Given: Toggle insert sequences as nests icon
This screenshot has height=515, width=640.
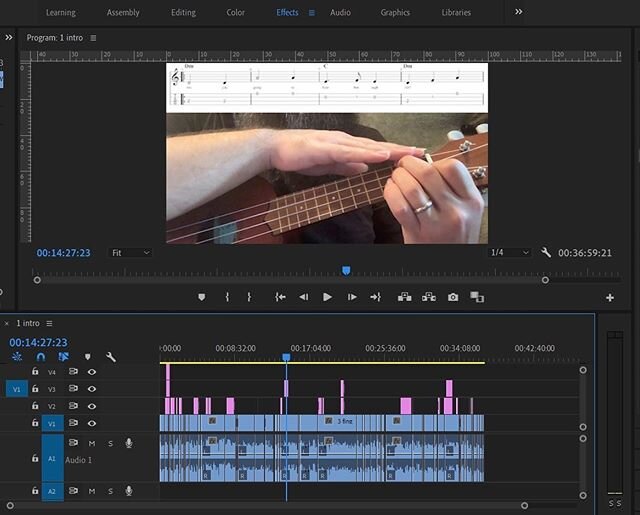Looking at the screenshot, I should (x=17, y=357).
